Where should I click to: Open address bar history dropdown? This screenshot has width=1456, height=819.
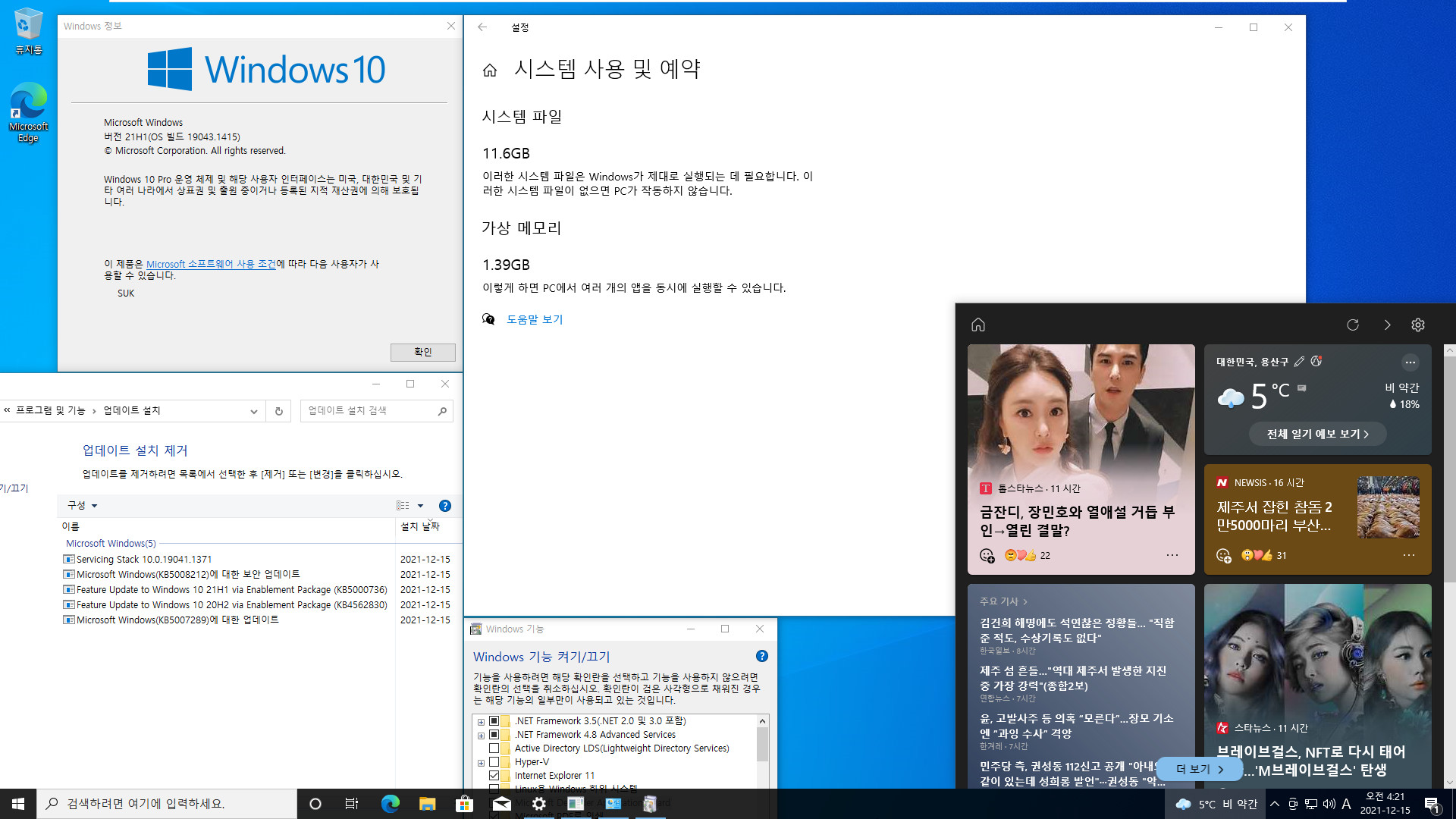coord(254,411)
